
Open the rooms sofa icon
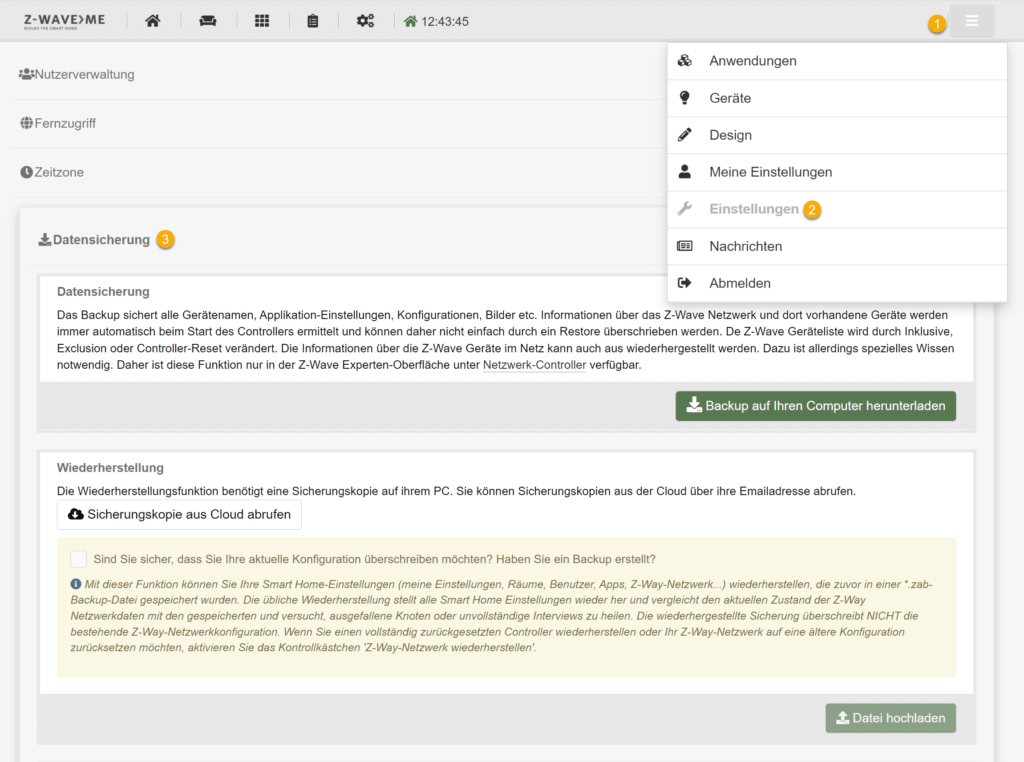208,21
